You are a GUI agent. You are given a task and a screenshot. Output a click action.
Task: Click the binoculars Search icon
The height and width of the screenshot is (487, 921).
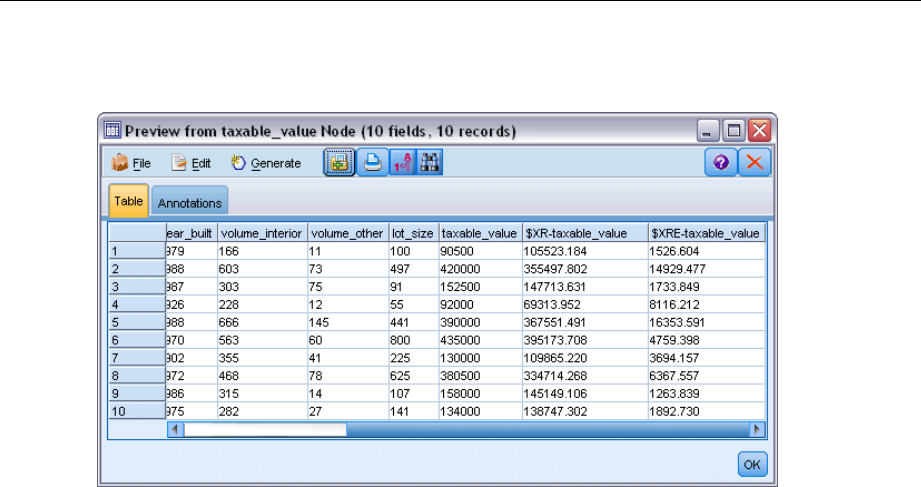(430, 163)
